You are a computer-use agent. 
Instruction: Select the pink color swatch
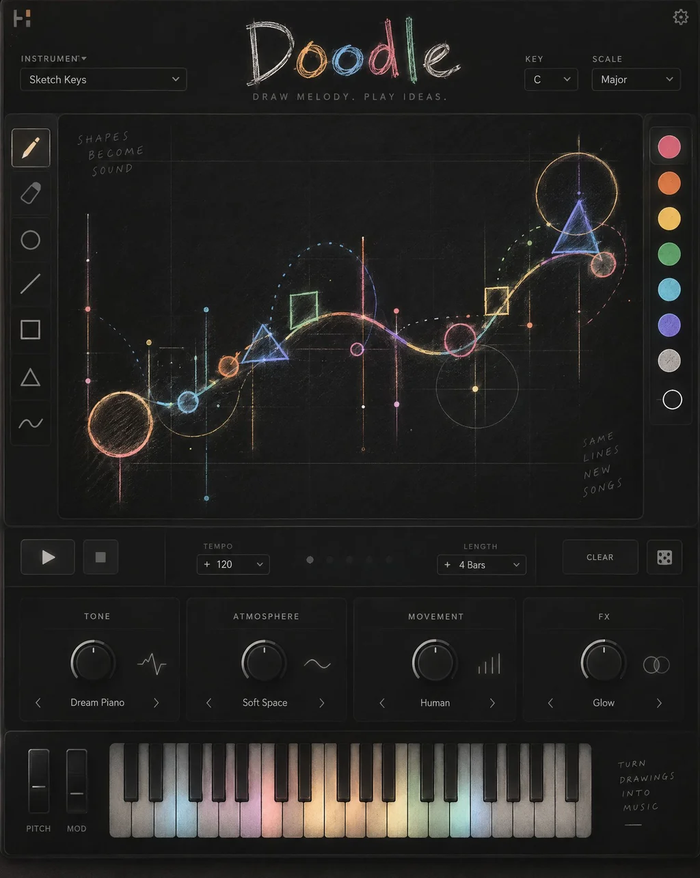point(669,147)
